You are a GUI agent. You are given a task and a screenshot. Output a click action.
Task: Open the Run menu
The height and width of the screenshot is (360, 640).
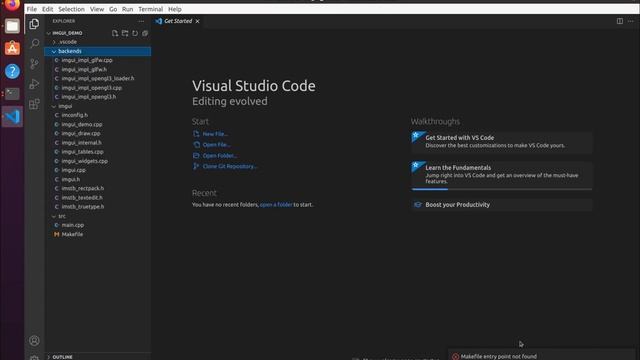pos(127,9)
